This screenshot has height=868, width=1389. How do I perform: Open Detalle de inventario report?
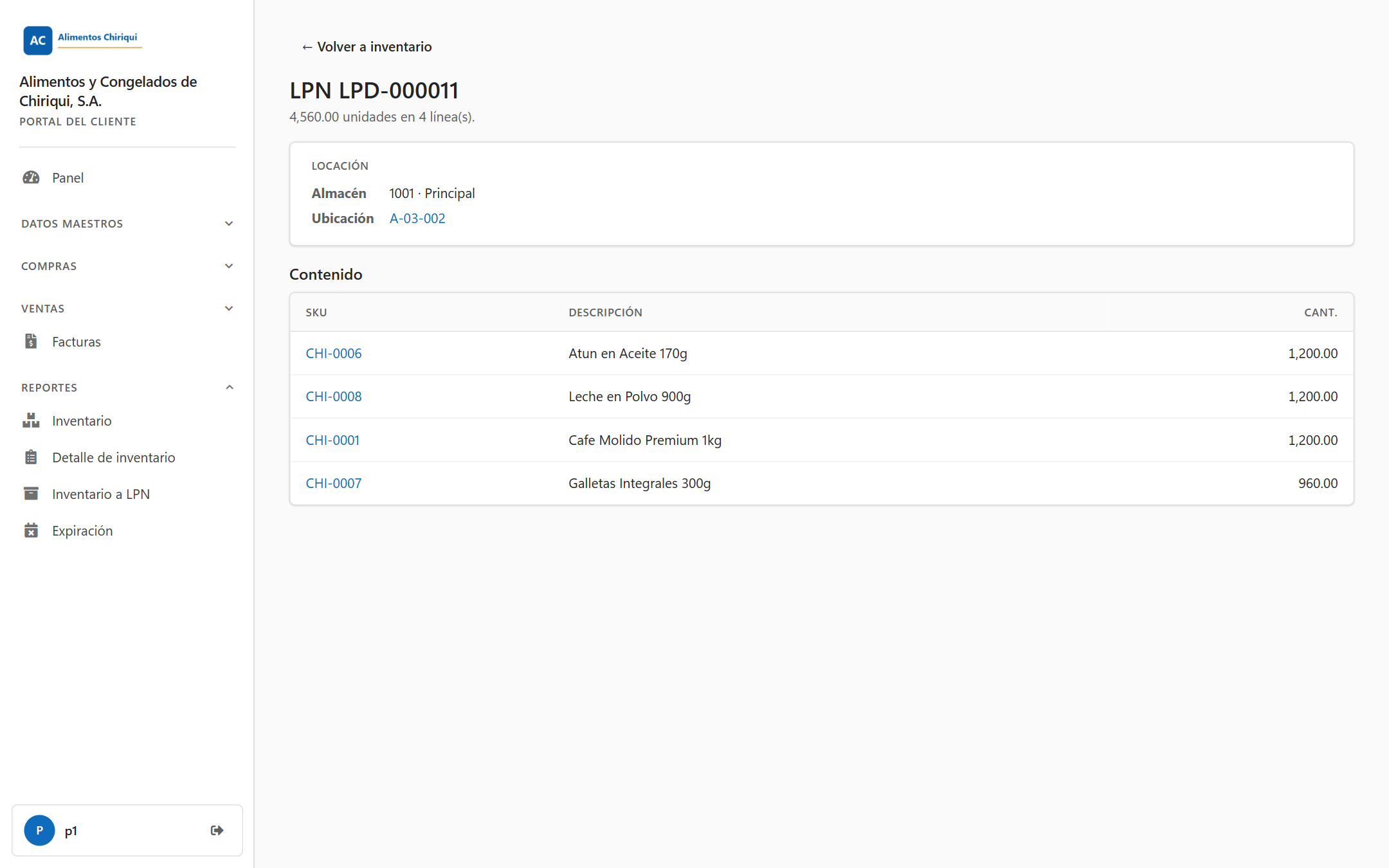(x=127, y=457)
